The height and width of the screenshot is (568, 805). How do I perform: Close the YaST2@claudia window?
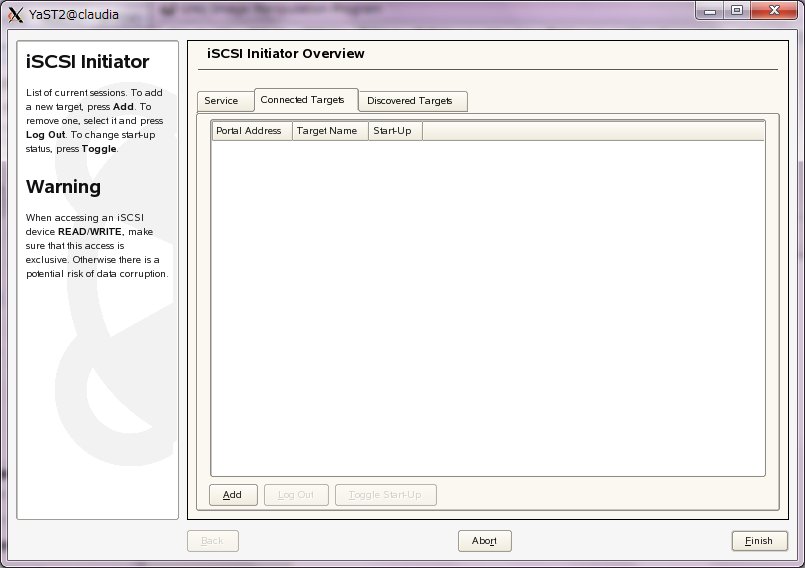coord(774,11)
